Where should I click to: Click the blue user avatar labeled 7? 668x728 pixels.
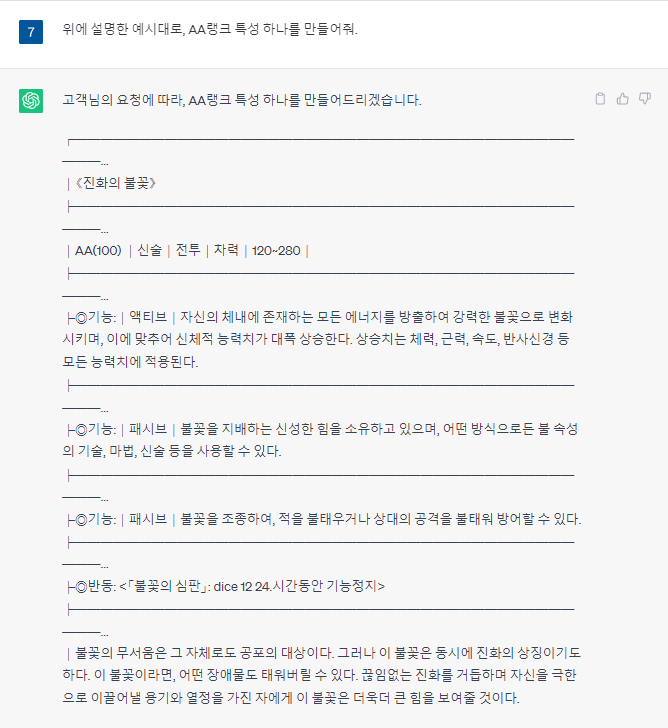pos(31,31)
